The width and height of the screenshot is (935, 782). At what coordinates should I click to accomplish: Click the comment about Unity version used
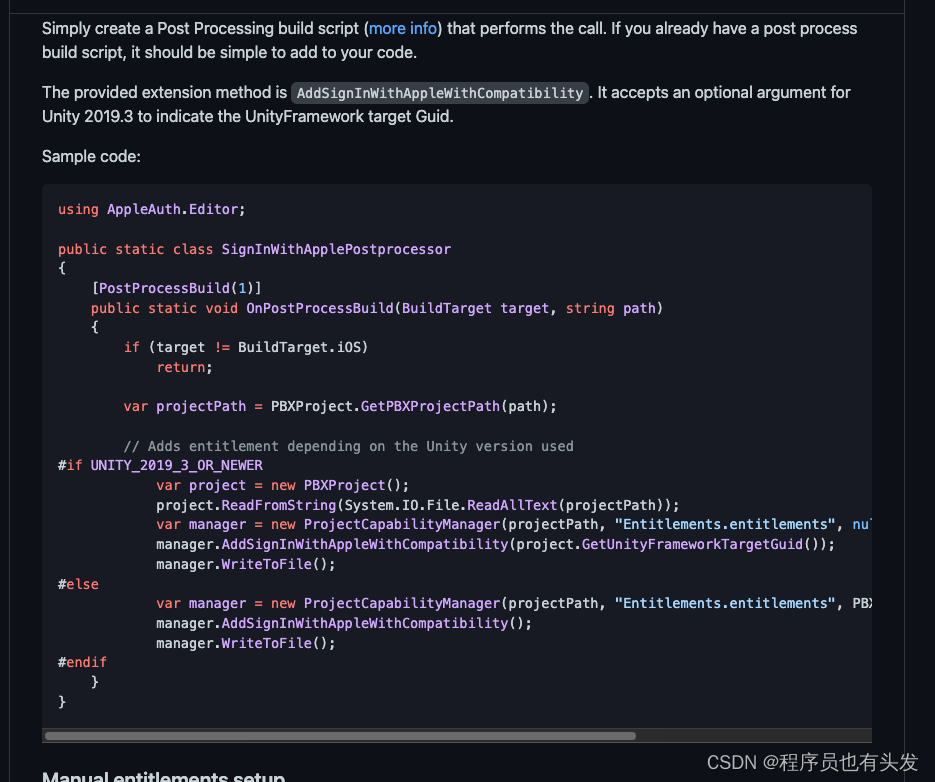tap(348, 446)
